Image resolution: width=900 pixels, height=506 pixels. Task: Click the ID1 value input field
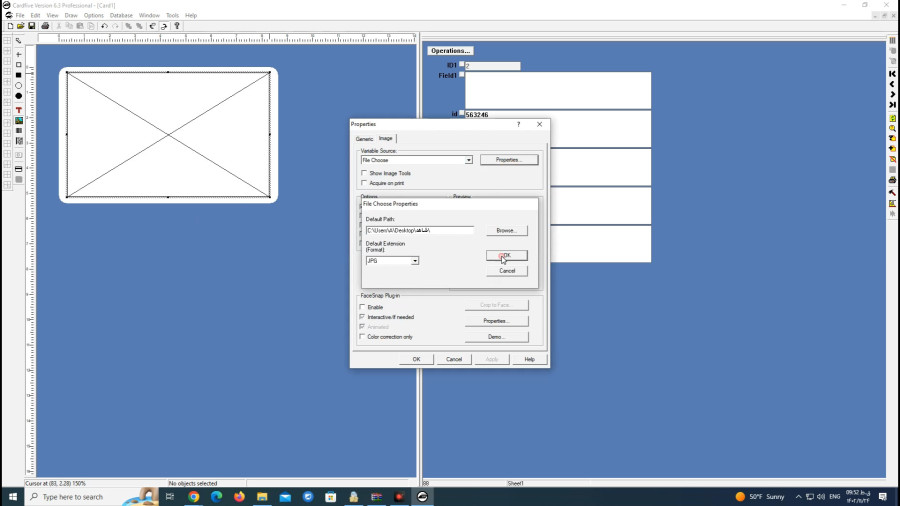(492, 66)
